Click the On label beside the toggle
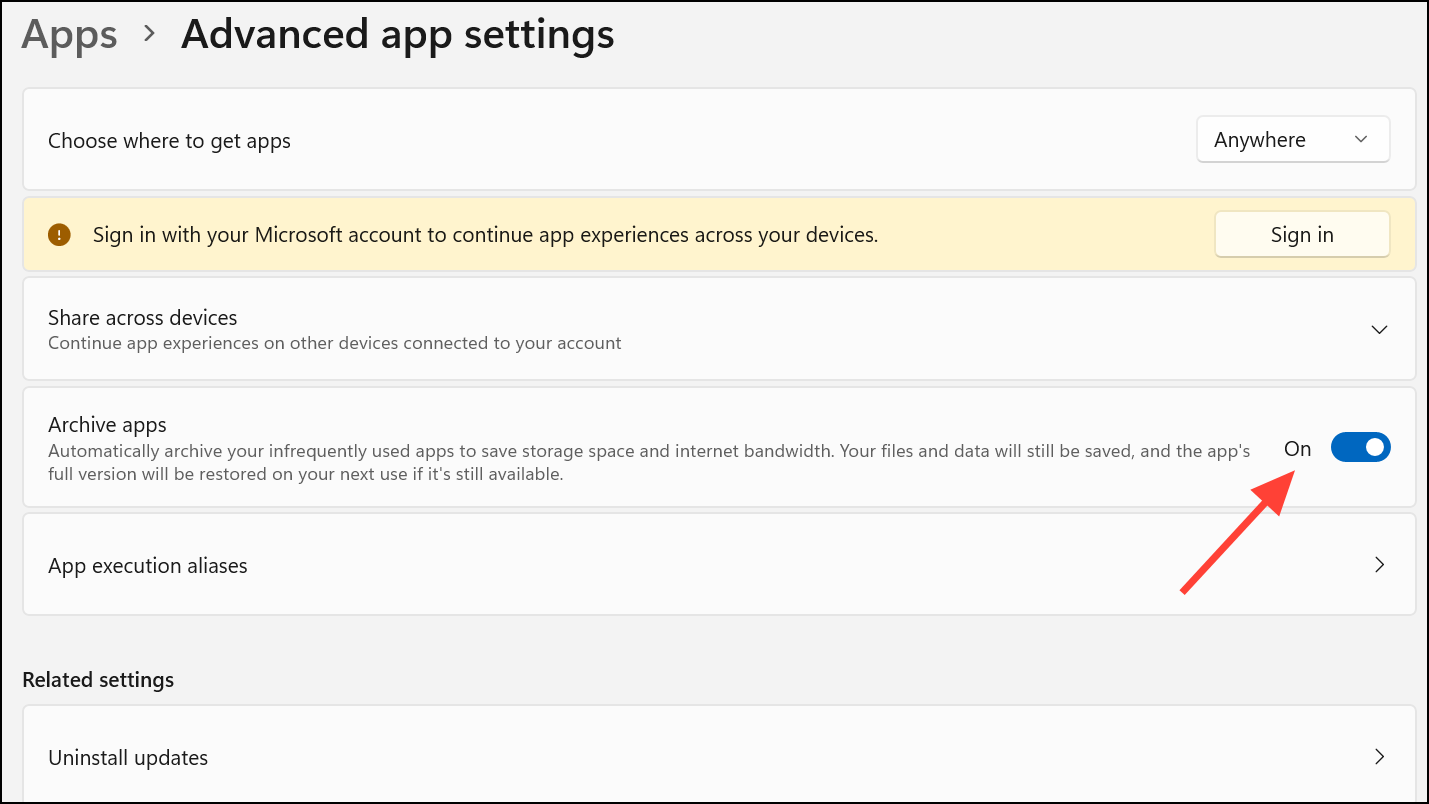This screenshot has width=1429, height=804. pyautogui.click(x=1297, y=448)
